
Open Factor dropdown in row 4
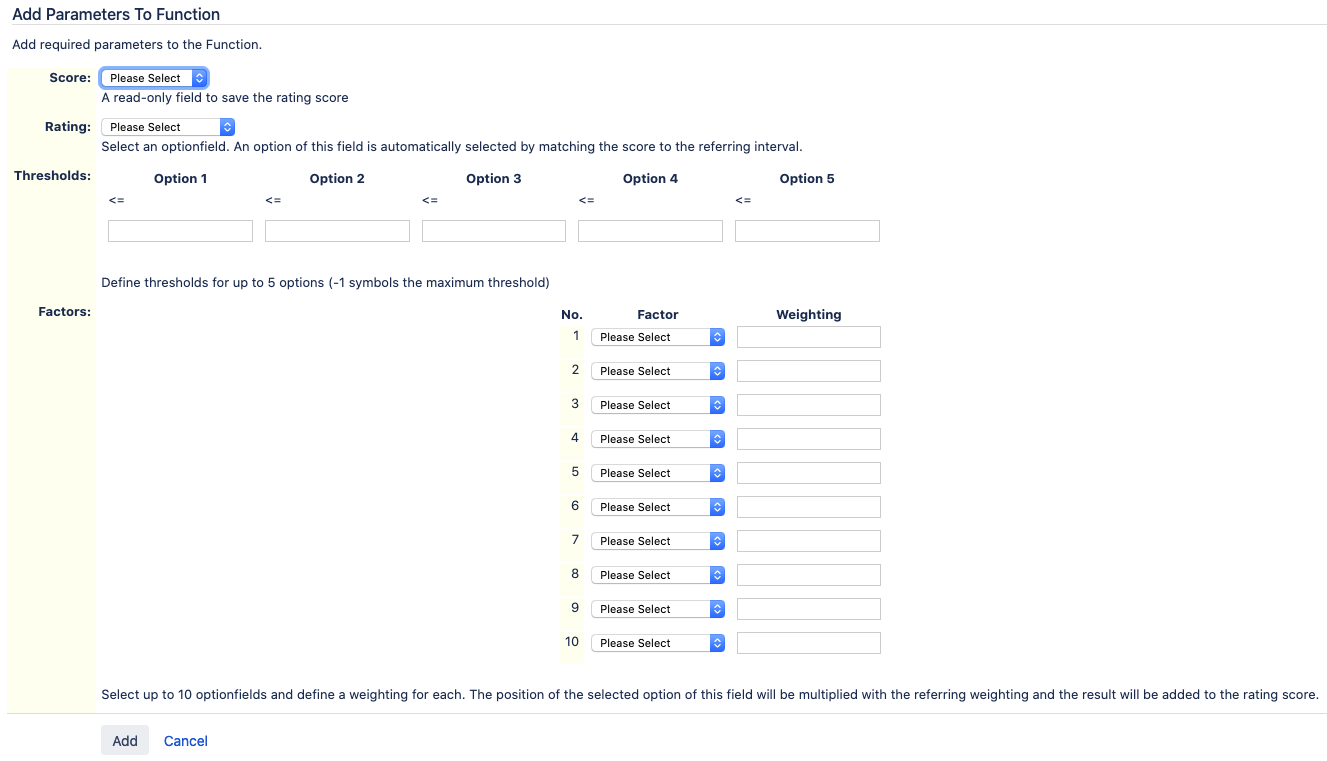pos(658,439)
